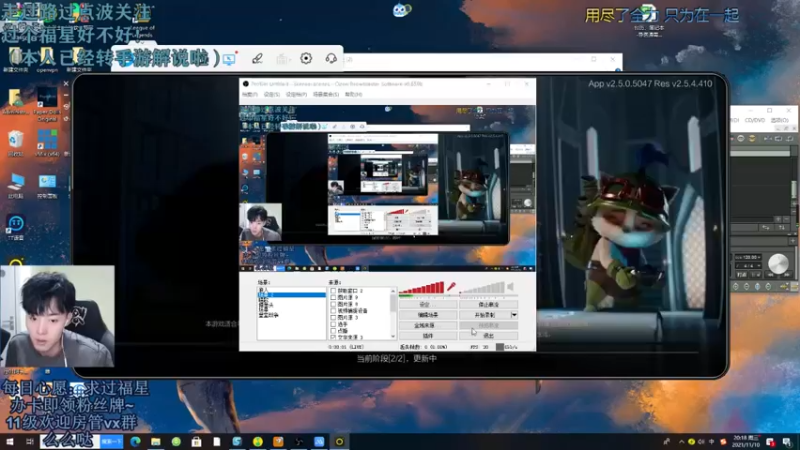The image size is (800, 450).
Task: Select the highlighted scene in OBS scenes list
Action: pos(291,295)
